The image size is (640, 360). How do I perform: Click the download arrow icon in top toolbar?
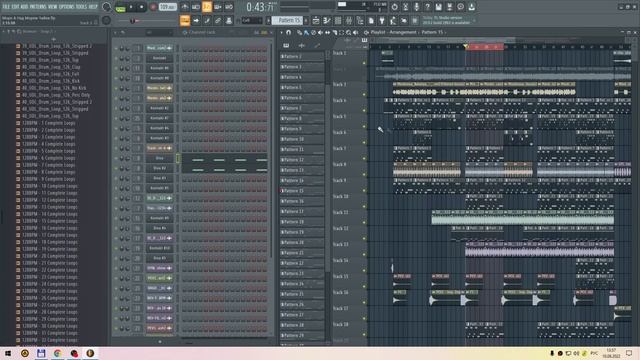click(x=471, y=7)
